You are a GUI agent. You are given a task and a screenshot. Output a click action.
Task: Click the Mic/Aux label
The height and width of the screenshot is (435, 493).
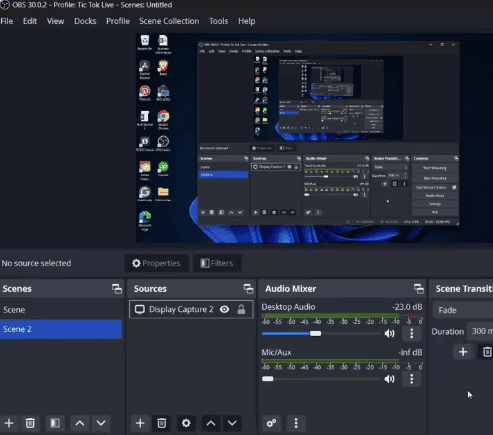(276, 352)
